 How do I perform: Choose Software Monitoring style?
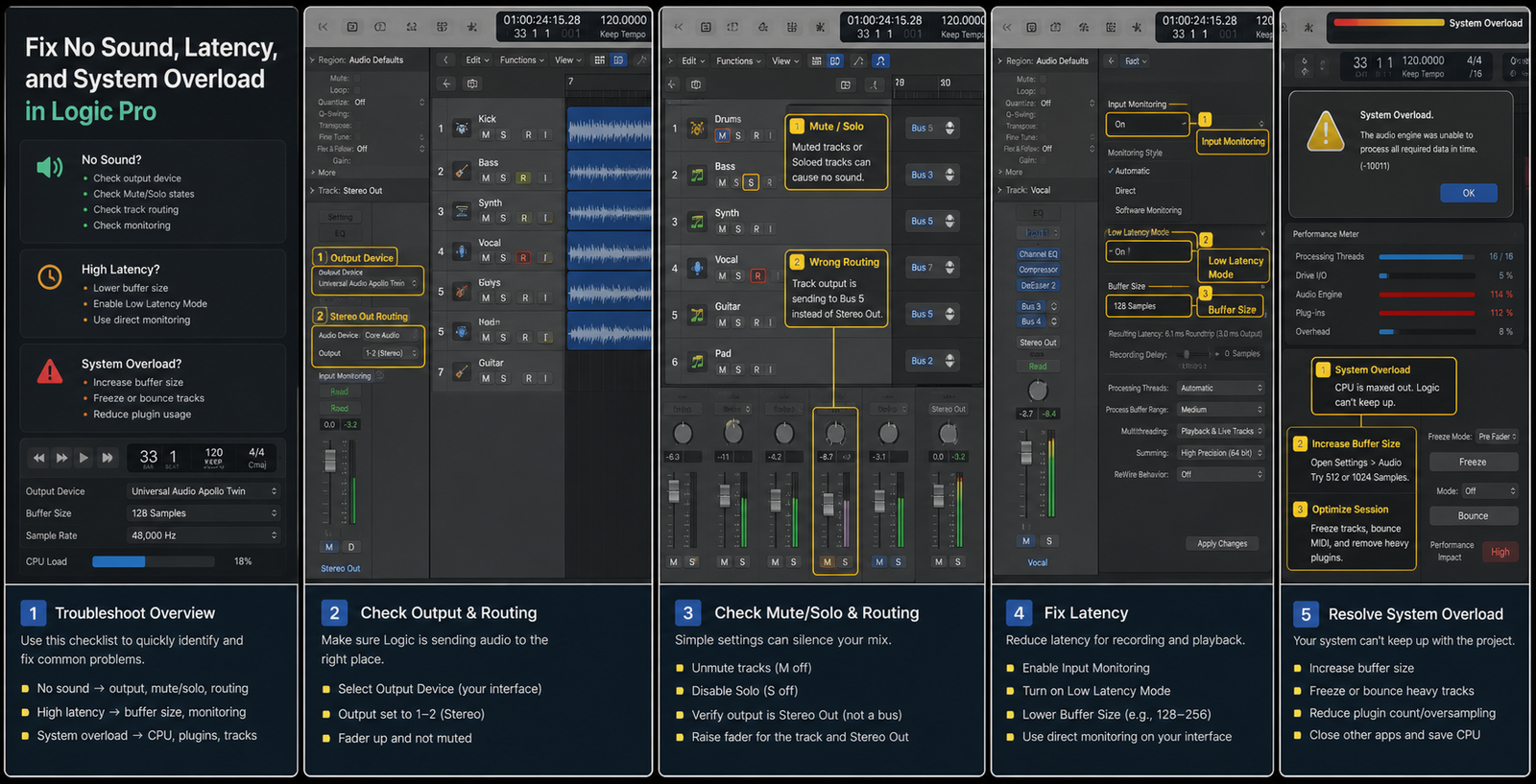[x=1148, y=210]
